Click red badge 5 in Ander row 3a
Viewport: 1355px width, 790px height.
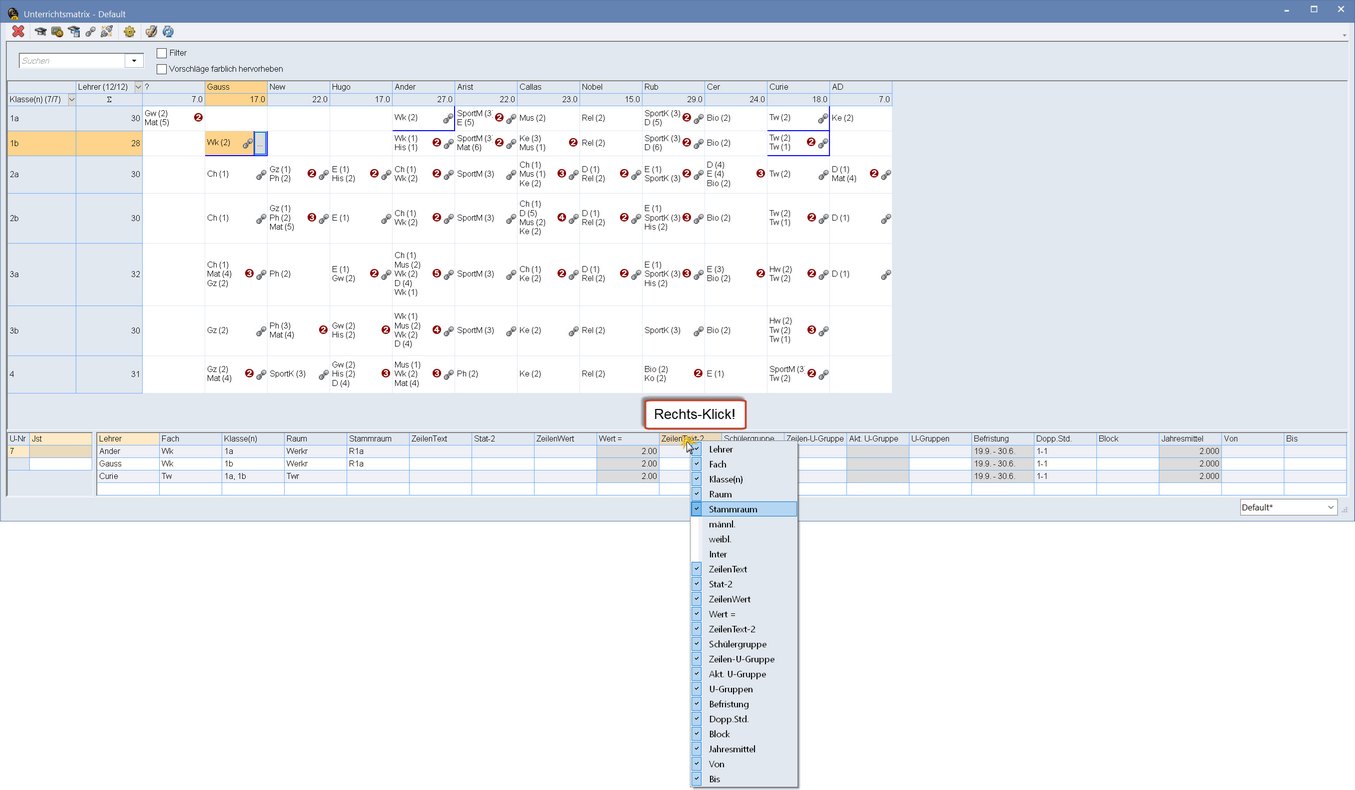436,274
